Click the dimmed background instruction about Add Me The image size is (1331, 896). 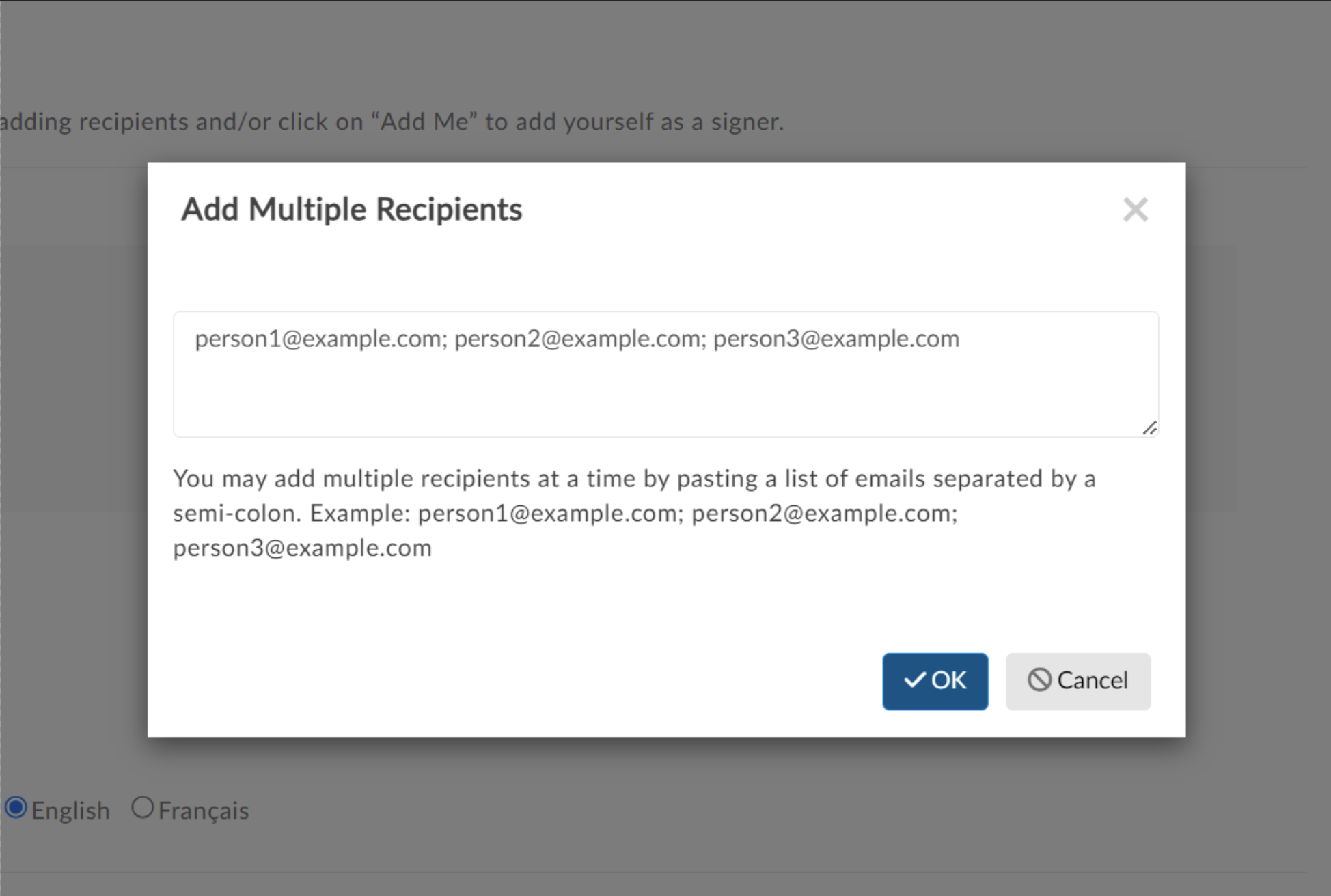tap(392, 122)
